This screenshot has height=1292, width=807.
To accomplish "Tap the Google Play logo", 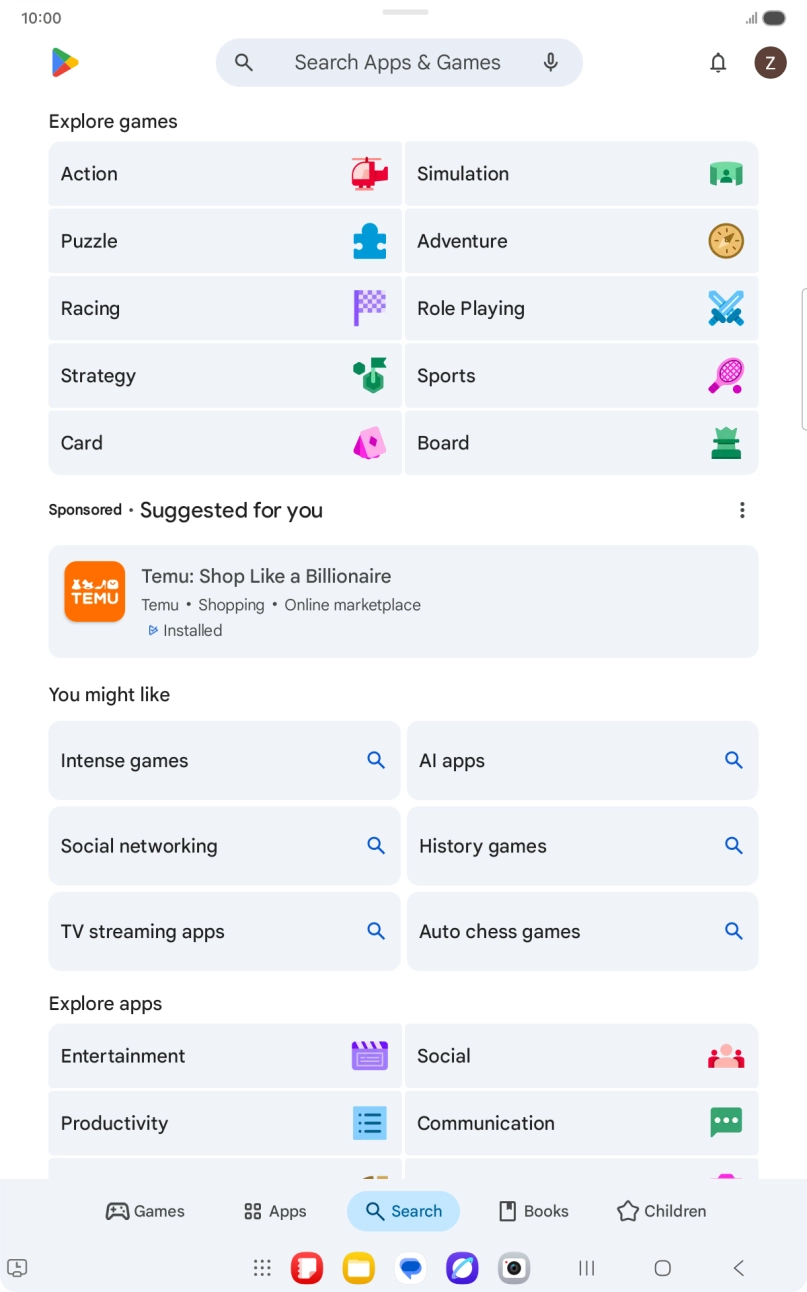I will pyautogui.click(x=65, y=63).
